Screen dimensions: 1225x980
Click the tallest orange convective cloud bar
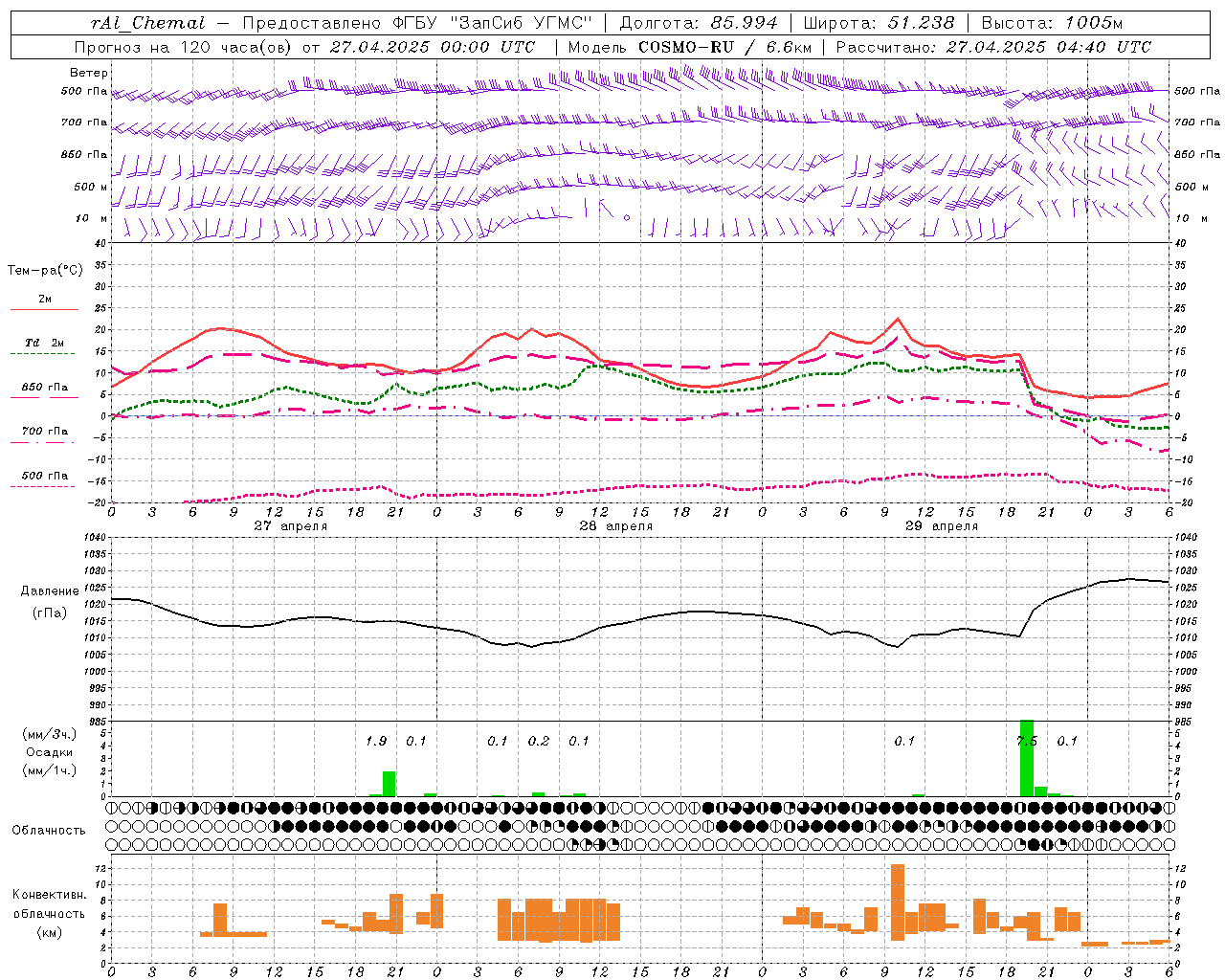898,902
